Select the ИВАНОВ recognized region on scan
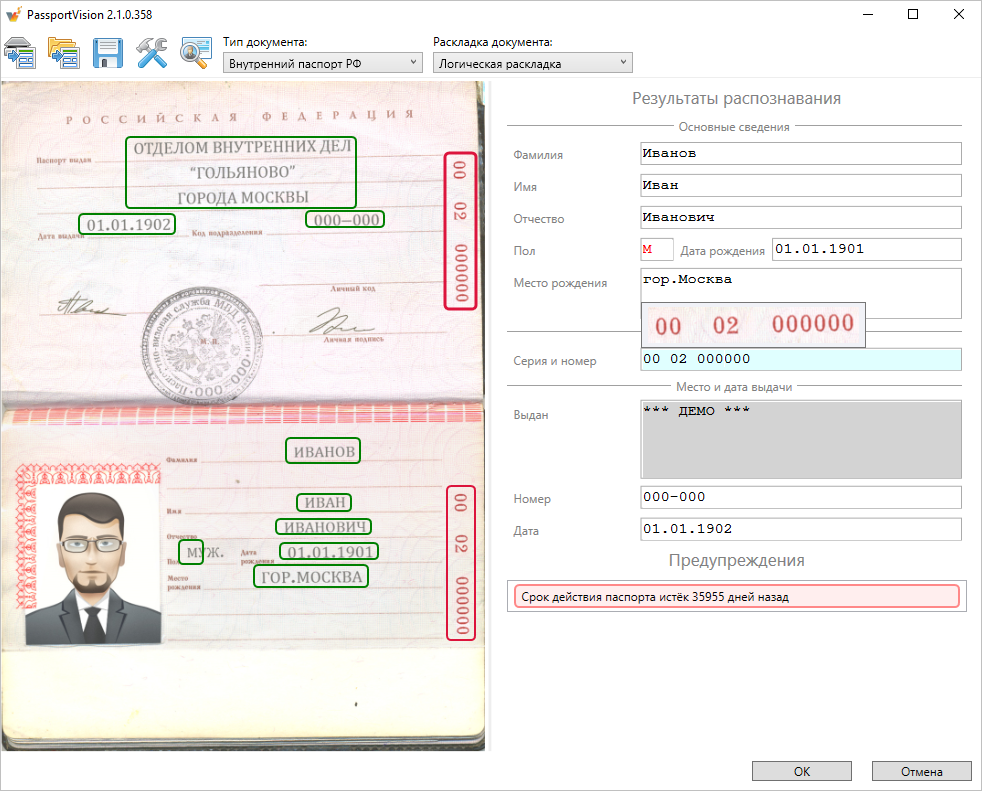The width and height of the screenshot is (982, 791). (323, 451)
